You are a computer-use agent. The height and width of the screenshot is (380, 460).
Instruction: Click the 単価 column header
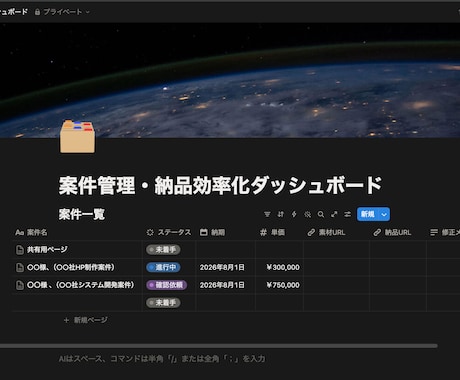tap(279, 232)
